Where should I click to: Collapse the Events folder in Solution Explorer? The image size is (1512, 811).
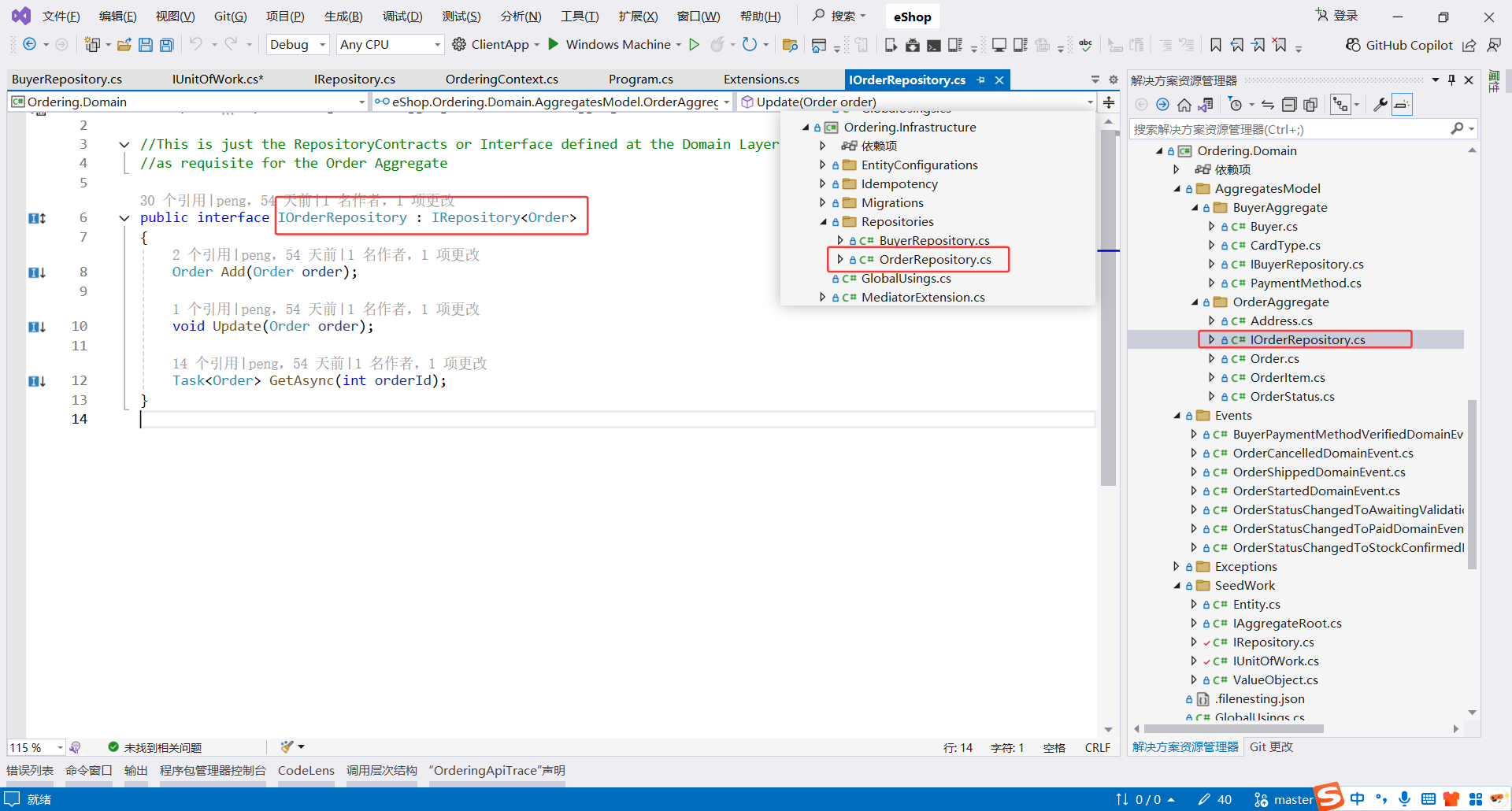point(1177,416)
